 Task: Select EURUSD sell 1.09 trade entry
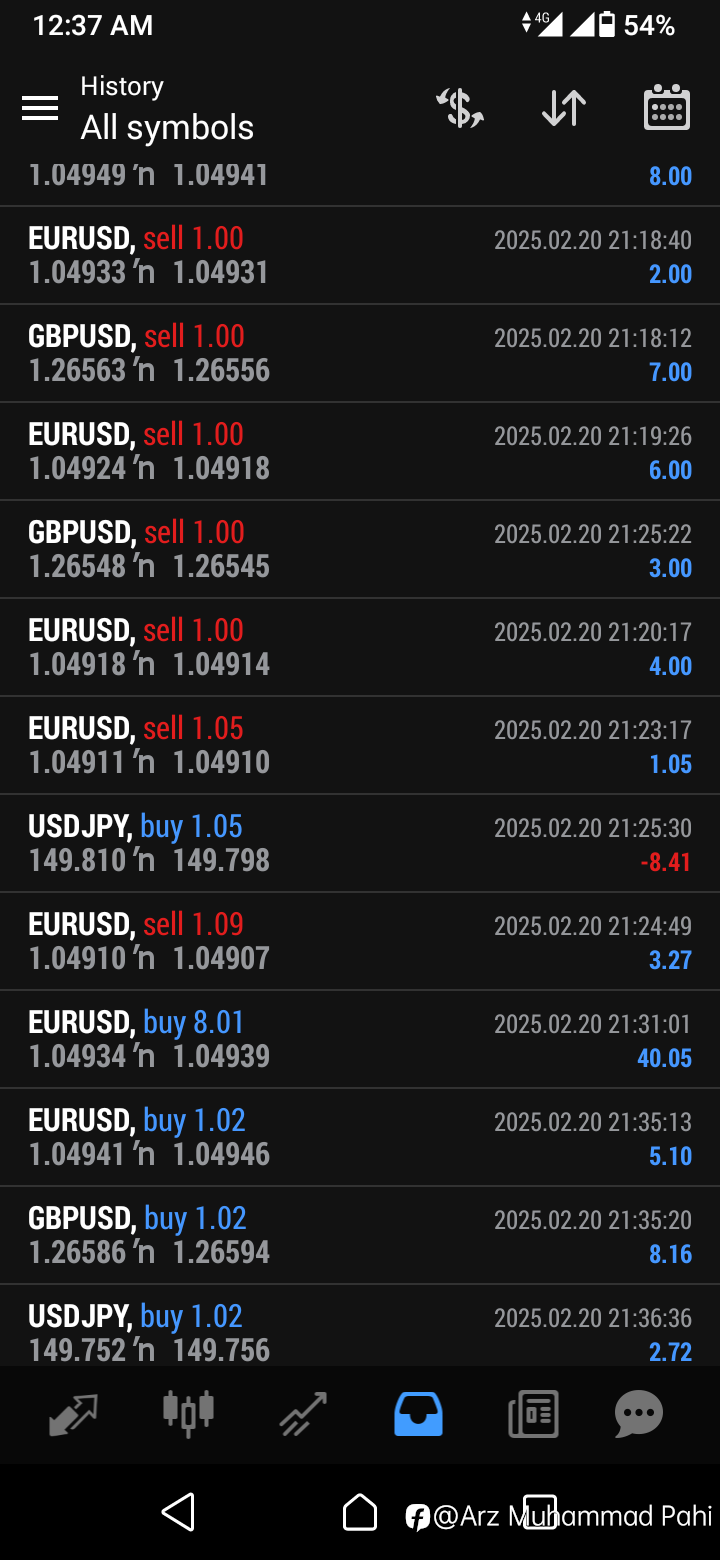(360, 941)
